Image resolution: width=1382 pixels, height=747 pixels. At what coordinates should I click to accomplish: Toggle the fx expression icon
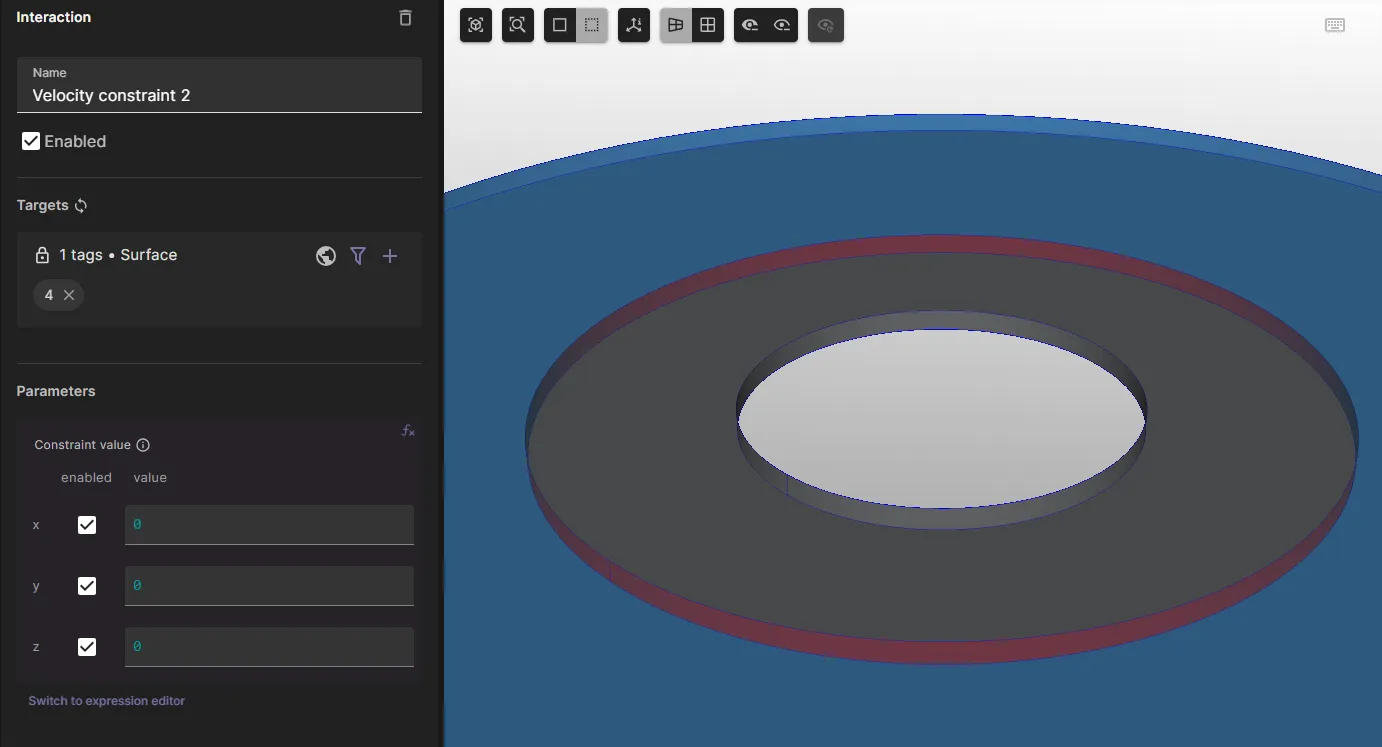(408, 431)
